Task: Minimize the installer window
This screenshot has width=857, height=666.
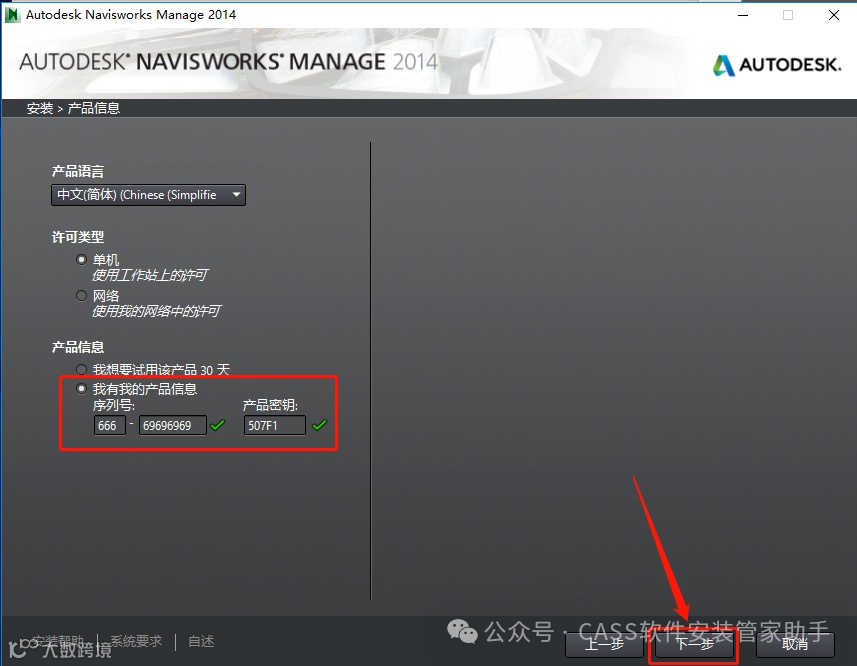Action: [743, 15]
